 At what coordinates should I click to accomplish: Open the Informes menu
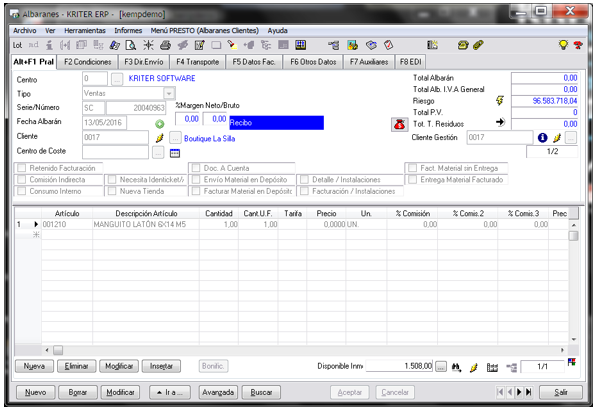[128, 31]
